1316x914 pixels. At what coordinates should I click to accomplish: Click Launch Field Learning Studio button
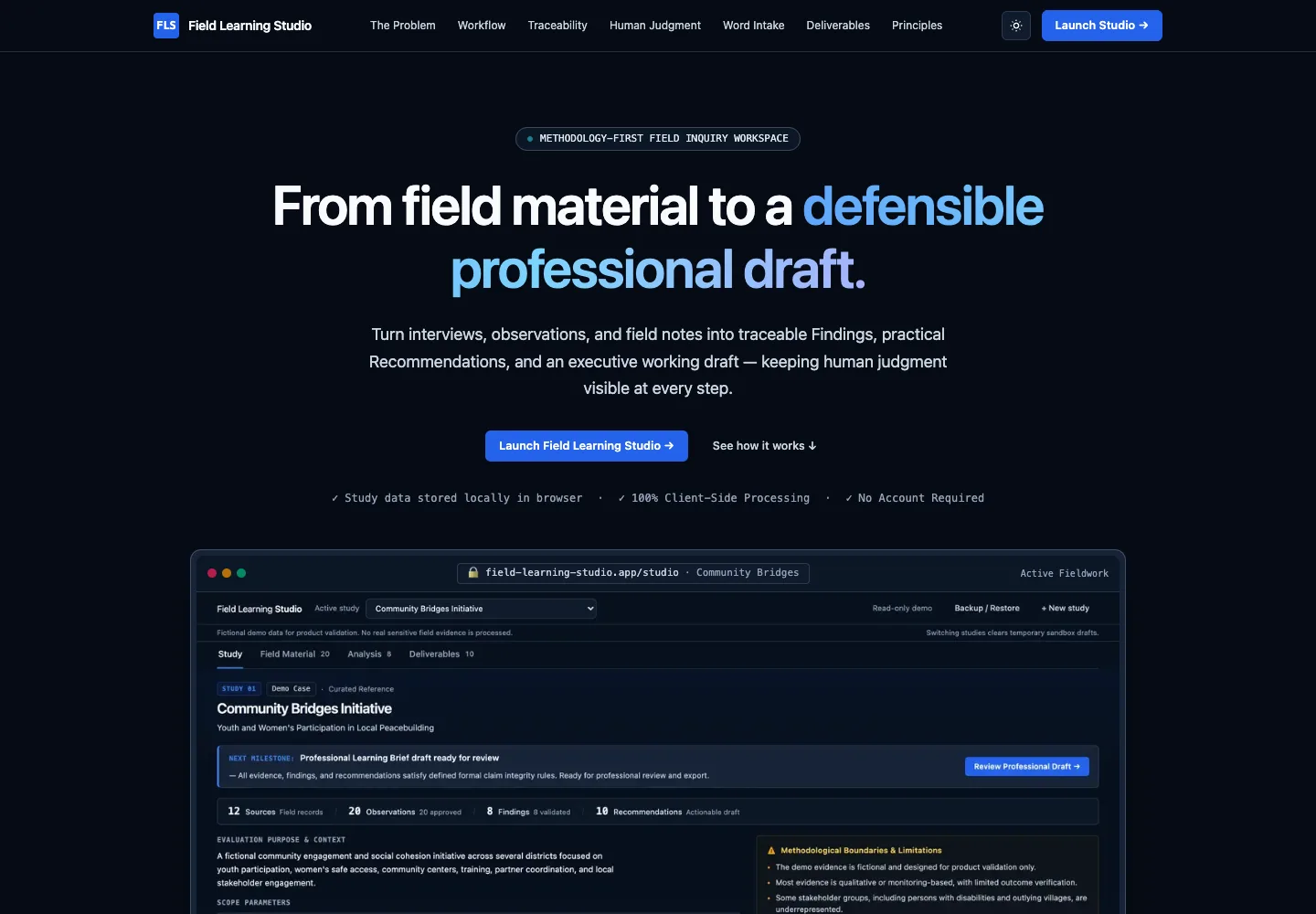coord(587,446)
